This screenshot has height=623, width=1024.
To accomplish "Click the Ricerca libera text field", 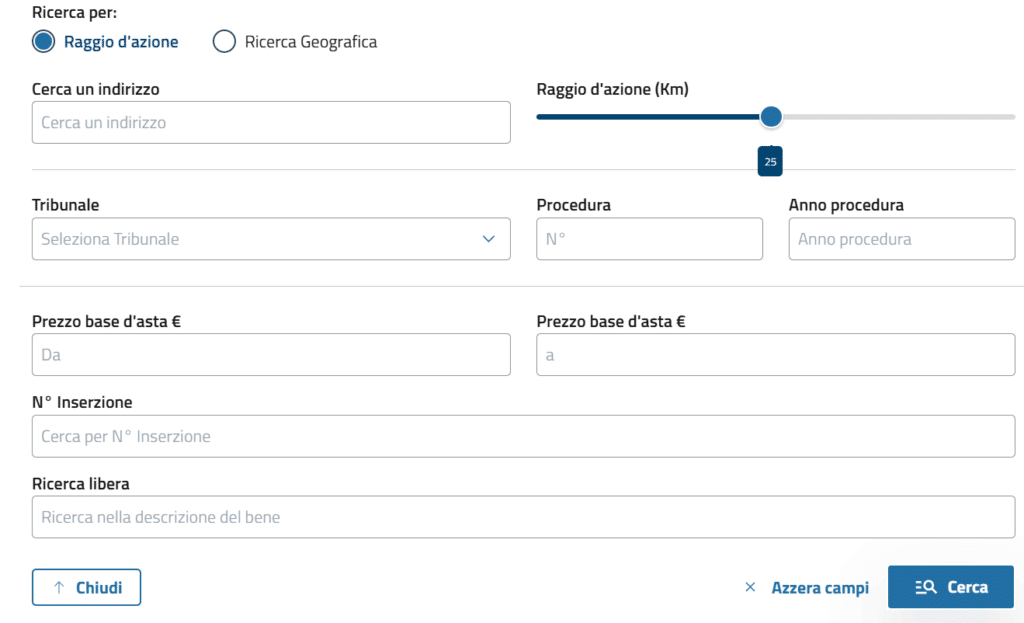I will click(x=523, y=517).
